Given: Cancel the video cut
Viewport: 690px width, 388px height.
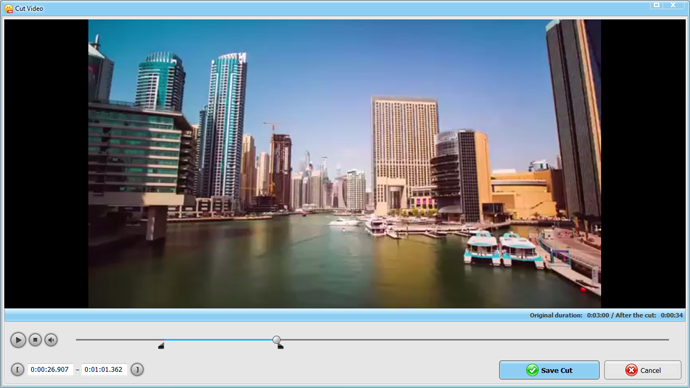Looking at the screenshot, I should click(x=643, y=370).
